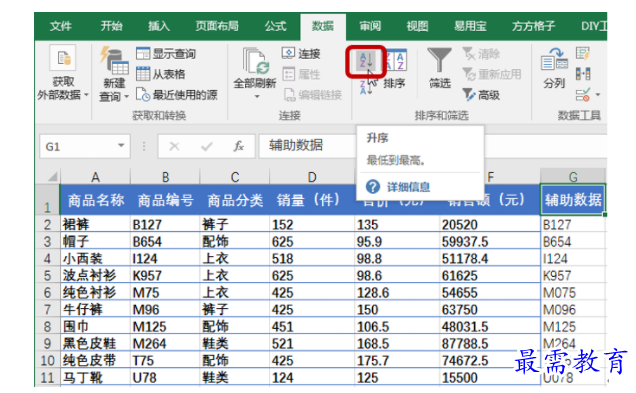Click Edit Links (编辑链接)

click(x=312, y=95)
